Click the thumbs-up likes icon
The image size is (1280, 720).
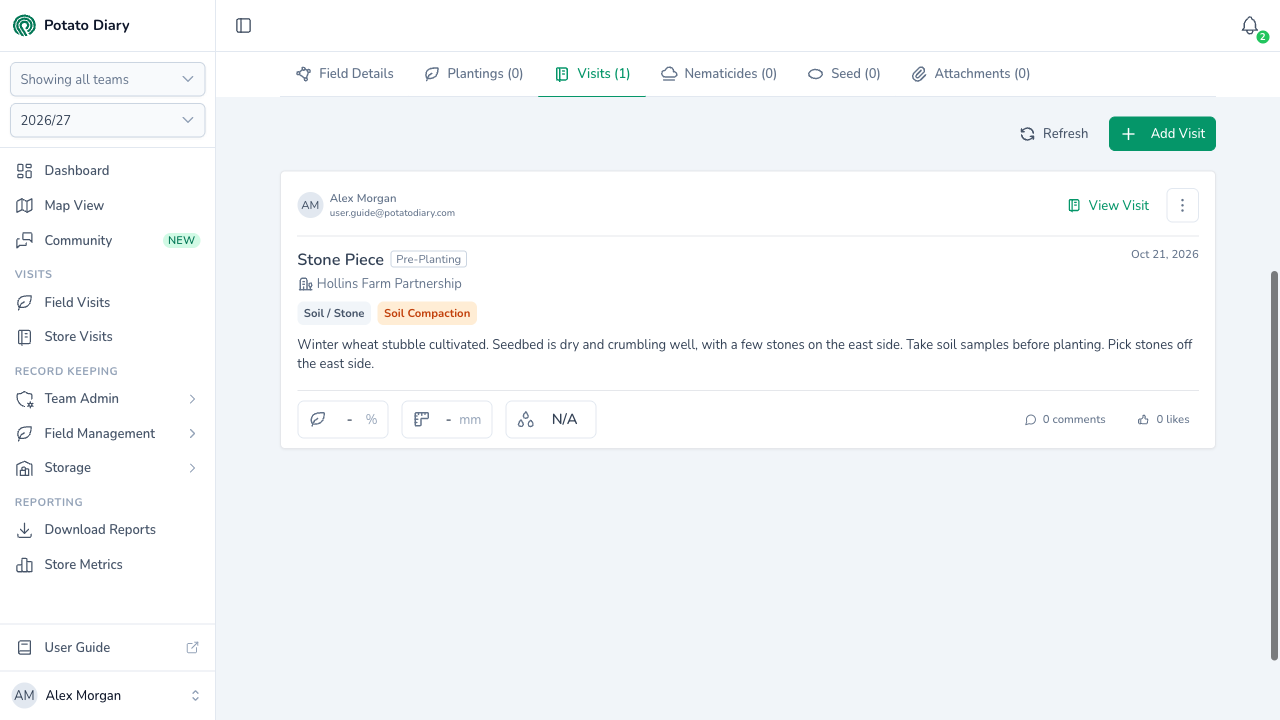(1143, 420)
